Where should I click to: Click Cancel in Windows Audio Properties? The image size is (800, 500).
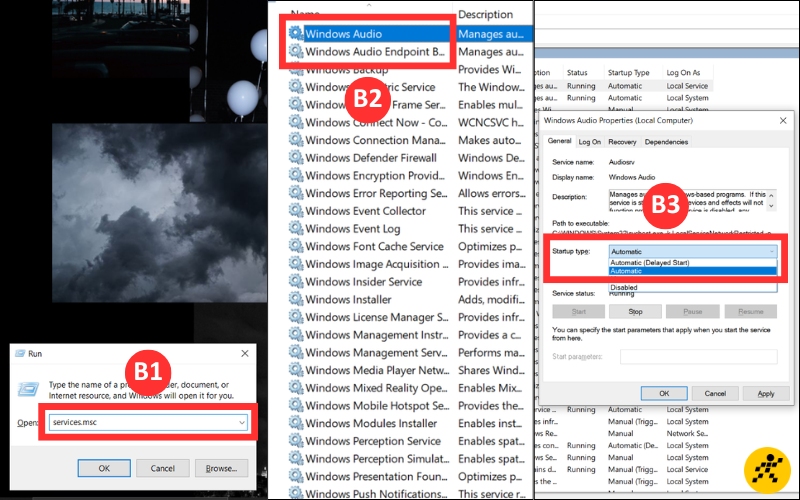pyautogui.click(x=715, y=393)
